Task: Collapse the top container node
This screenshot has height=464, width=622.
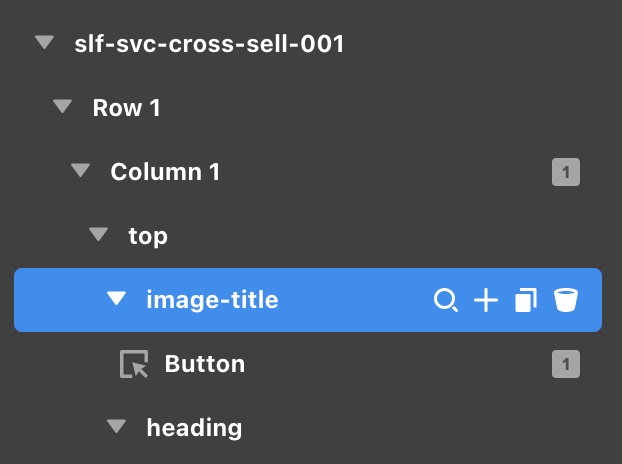Action: [x=98, y=235]
